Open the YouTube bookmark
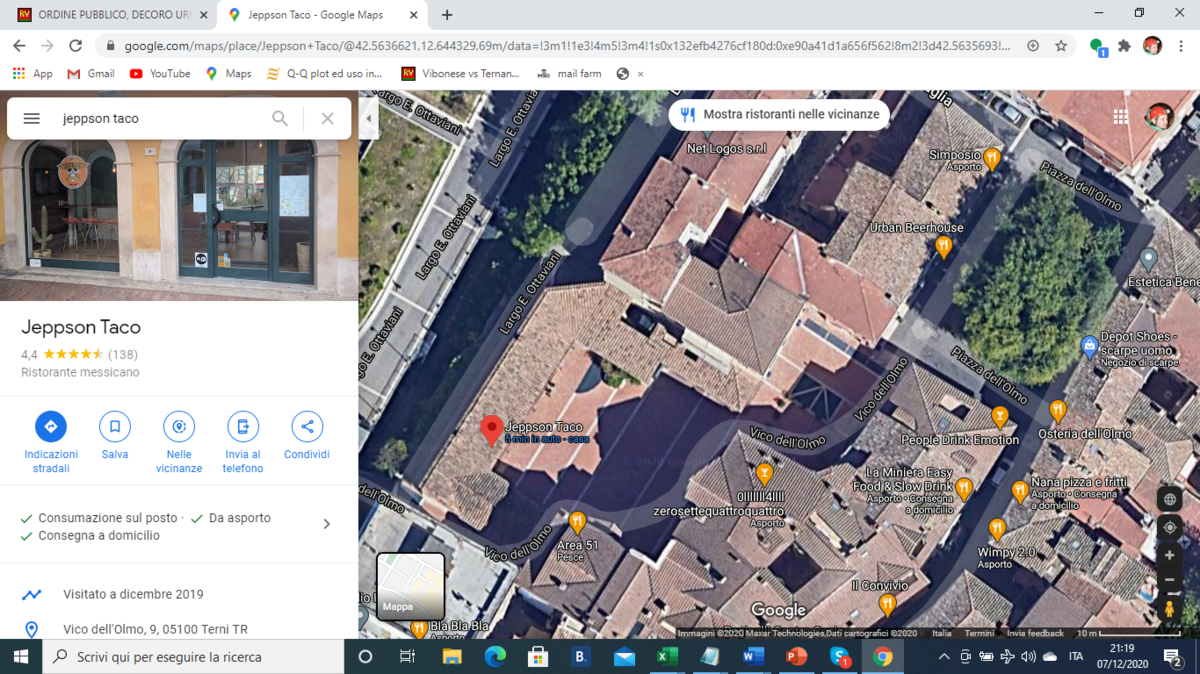 point(160,74)
